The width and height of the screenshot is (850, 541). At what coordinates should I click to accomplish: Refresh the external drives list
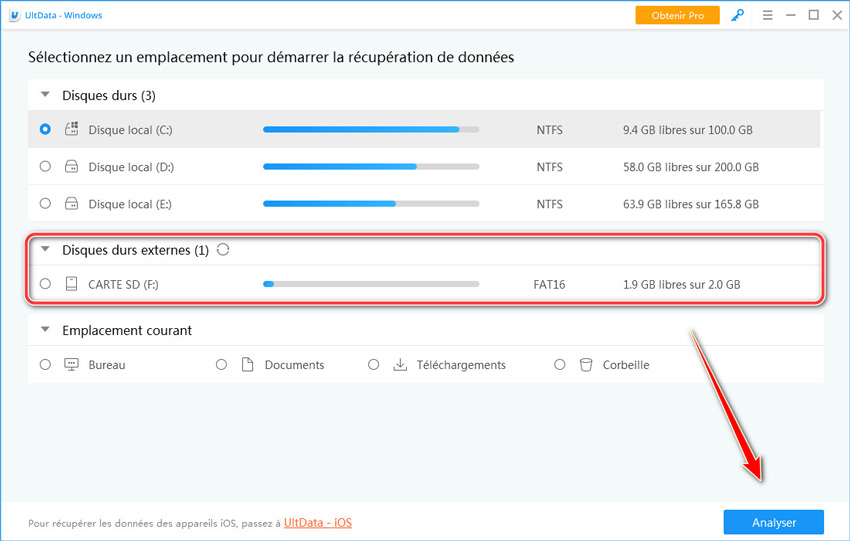(x=223, y=250)
